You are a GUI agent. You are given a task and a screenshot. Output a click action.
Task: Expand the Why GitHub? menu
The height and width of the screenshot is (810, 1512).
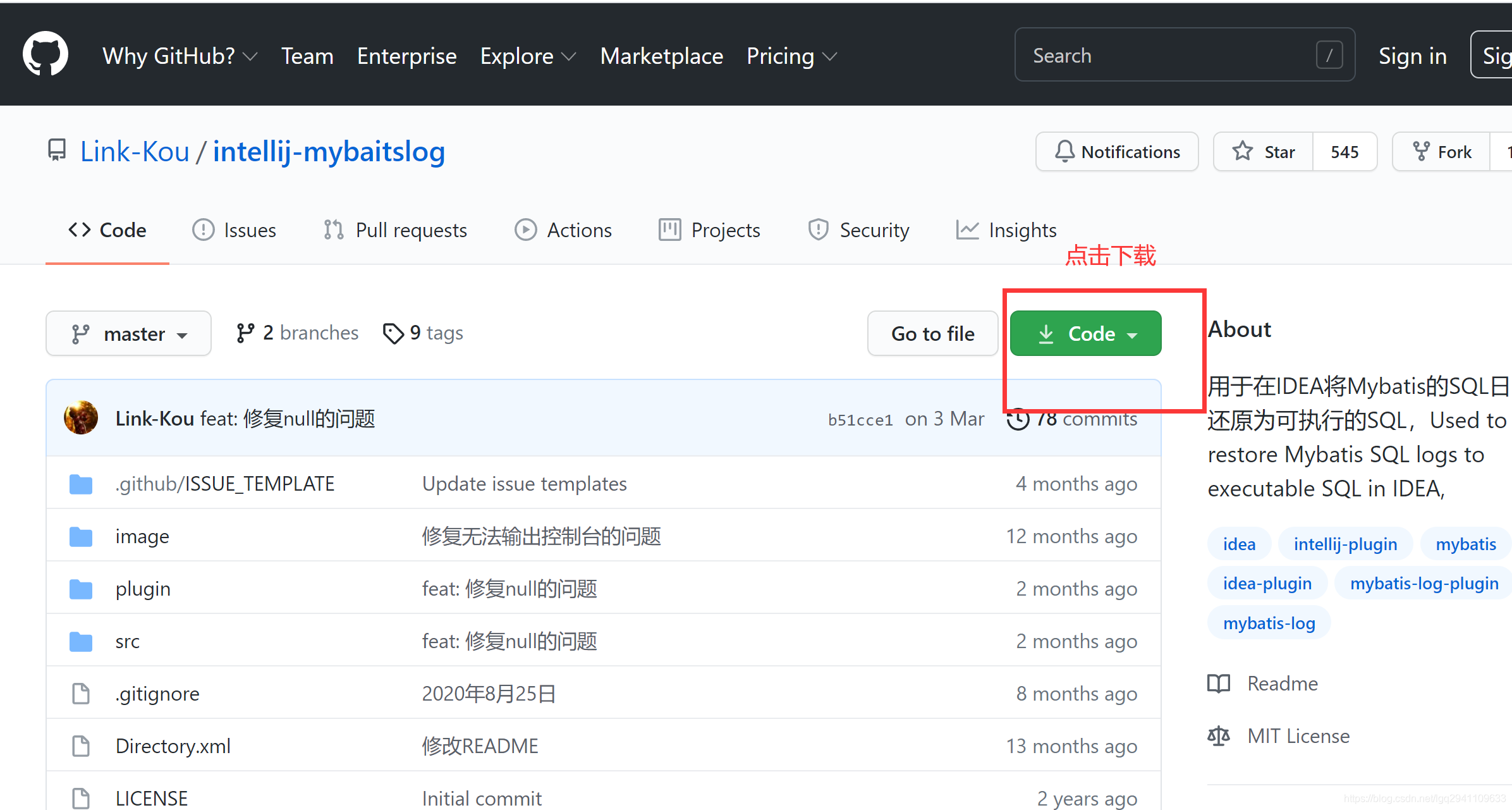point(180,56)
